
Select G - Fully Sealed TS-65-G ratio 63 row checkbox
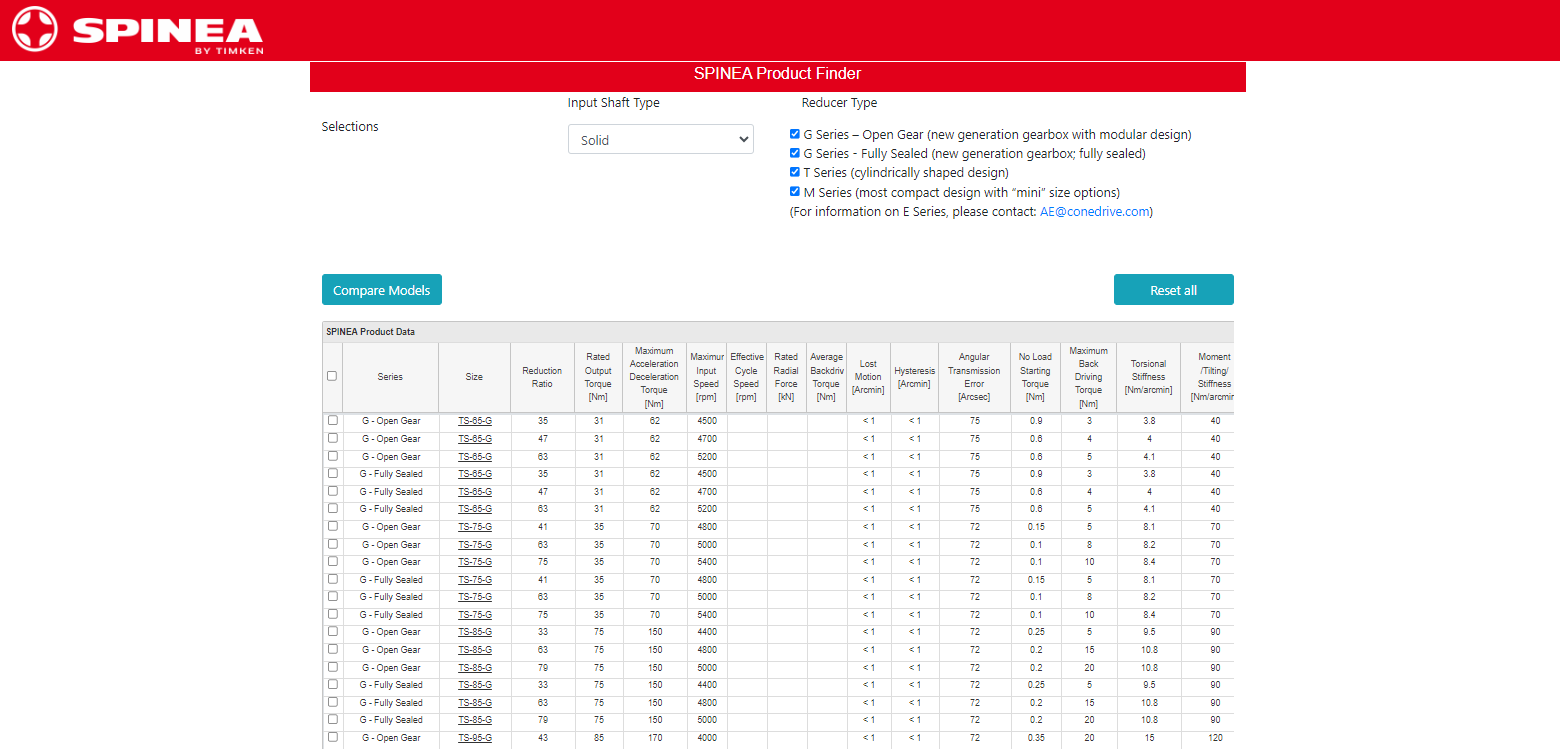(x=333, y=508)
